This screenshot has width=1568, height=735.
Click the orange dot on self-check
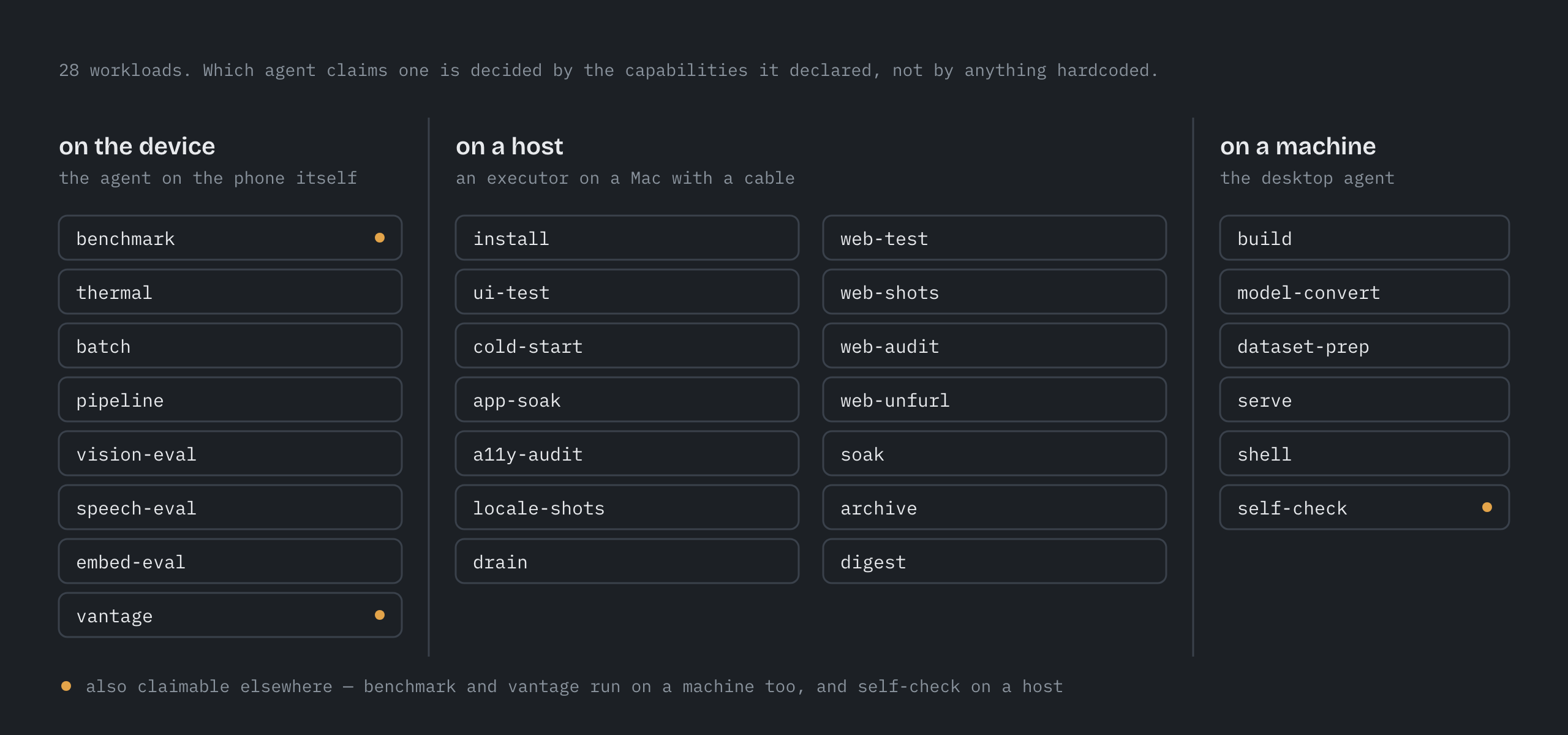(1487, 507)
